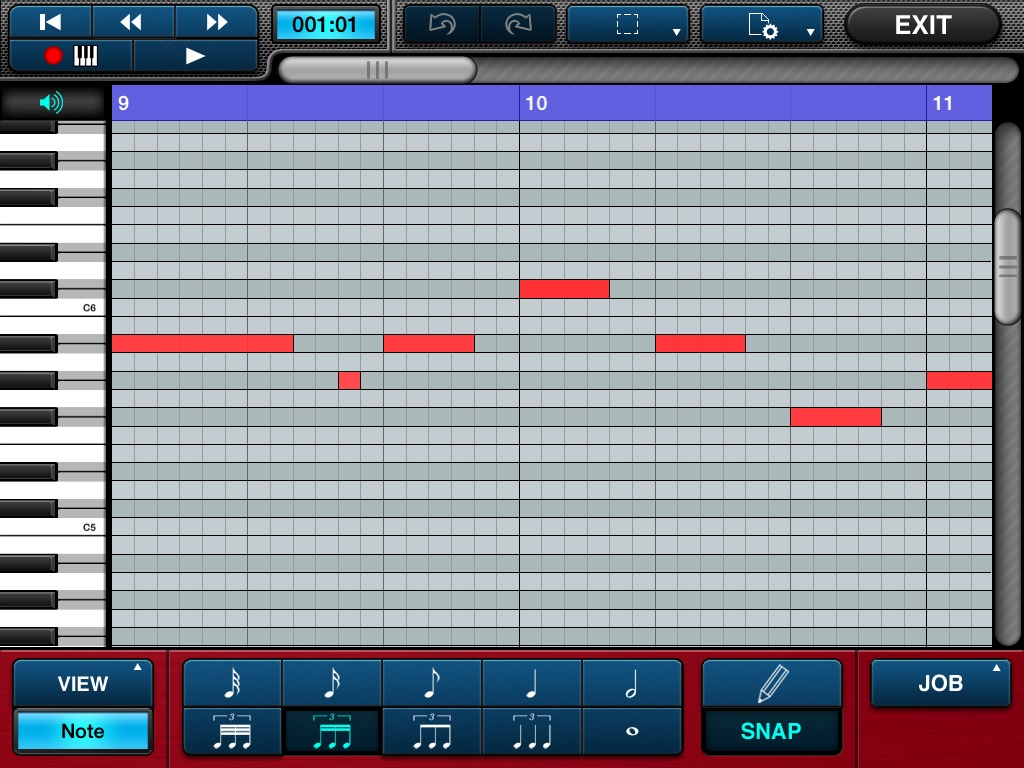This screenshot has height=768, width=1024.
Task: Fast-forward with double-right arrows button
Action: 216,23
